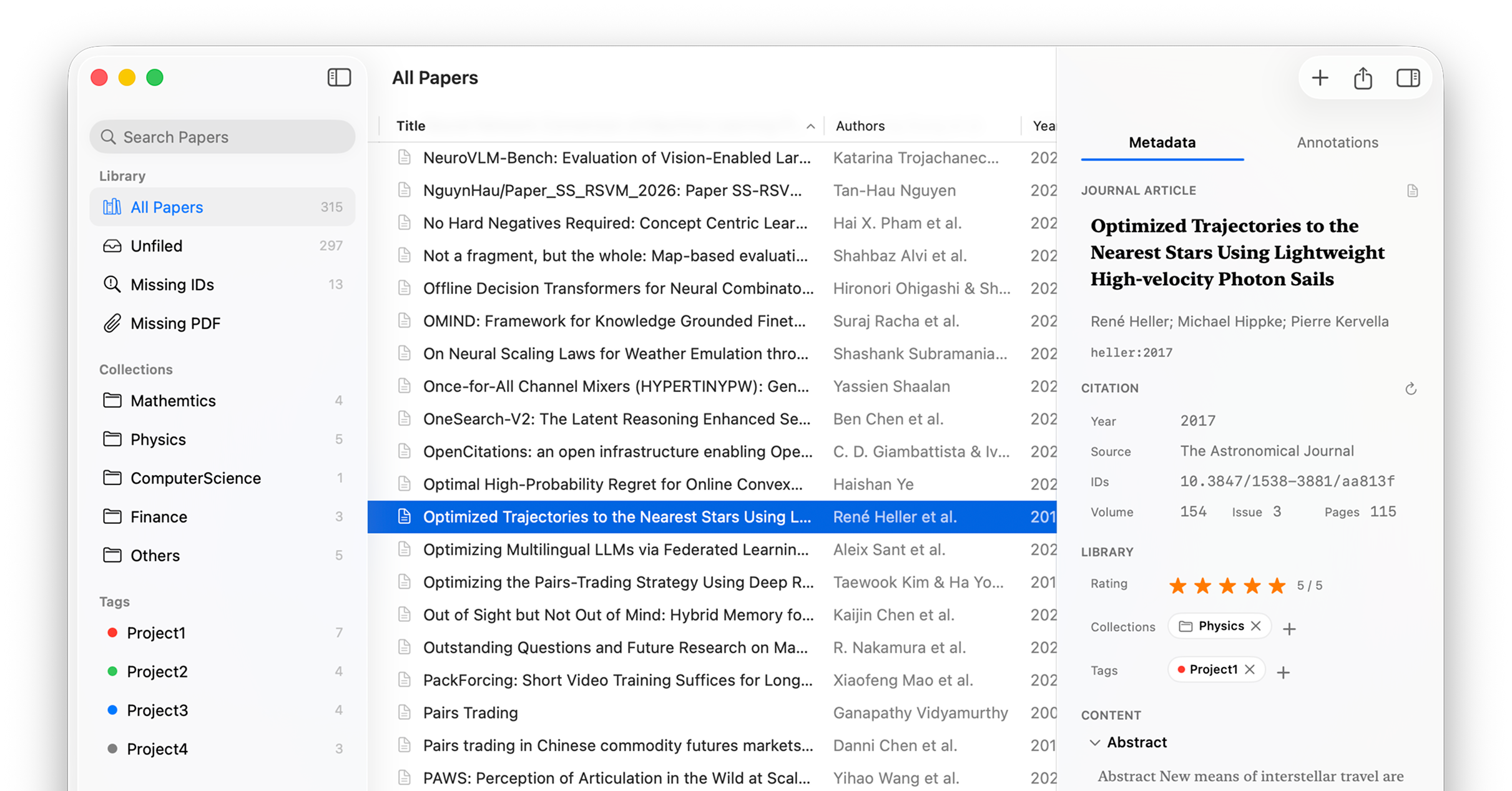Viewport: 1512px width, 791px height.
Task: Add a collection with plus icon
Action: [x=1289, y=628]
